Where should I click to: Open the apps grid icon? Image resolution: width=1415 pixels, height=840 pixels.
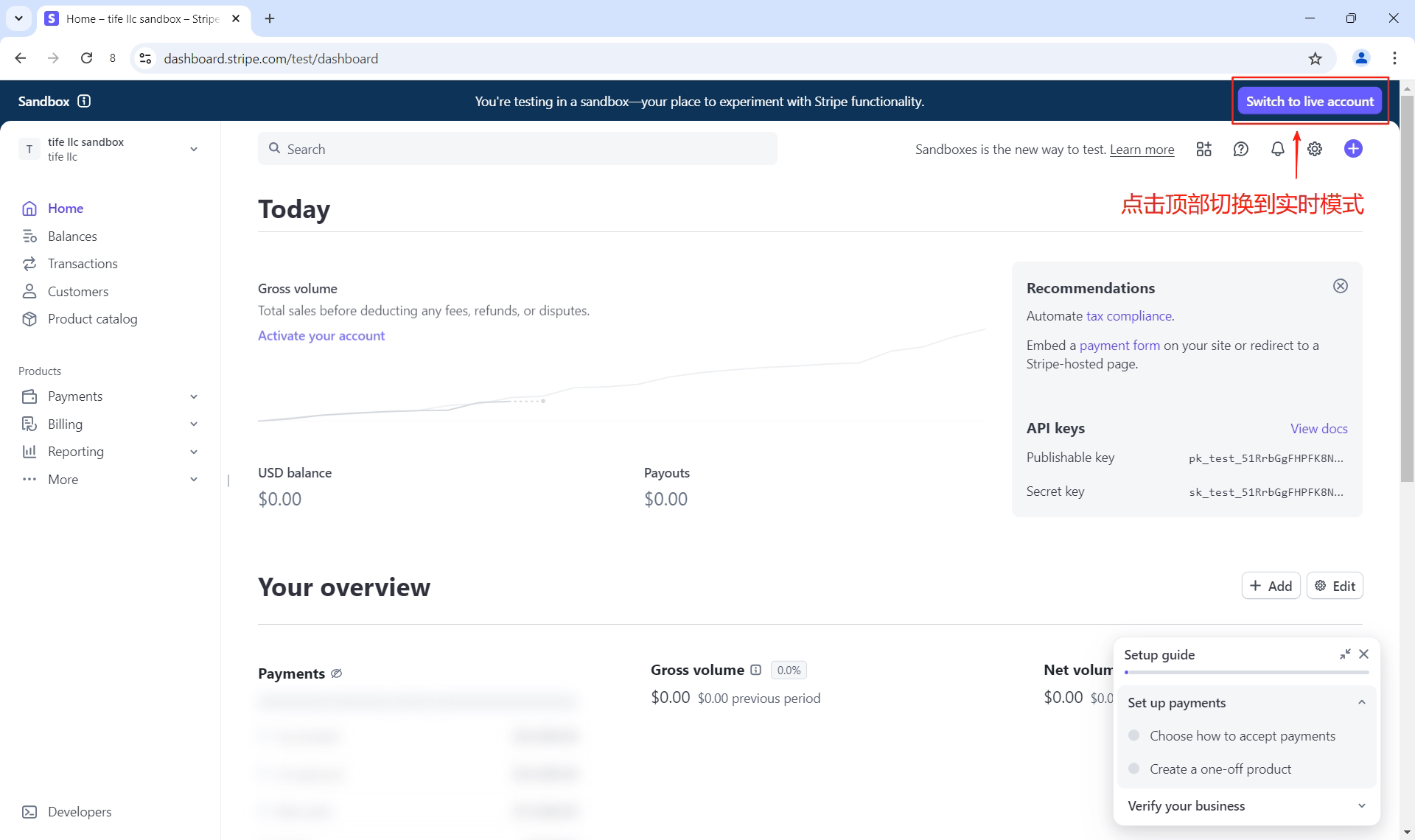(1203, 150)
